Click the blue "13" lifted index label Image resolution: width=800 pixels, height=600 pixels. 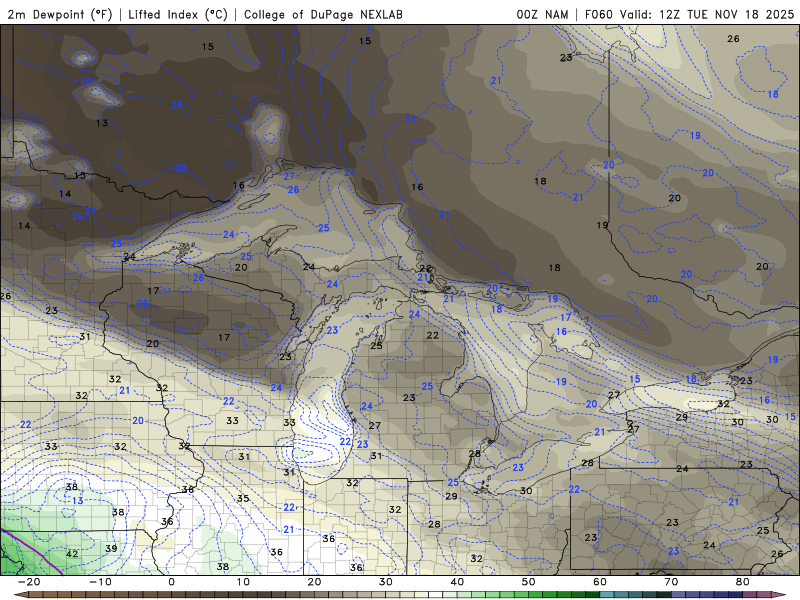pos(78,501)
